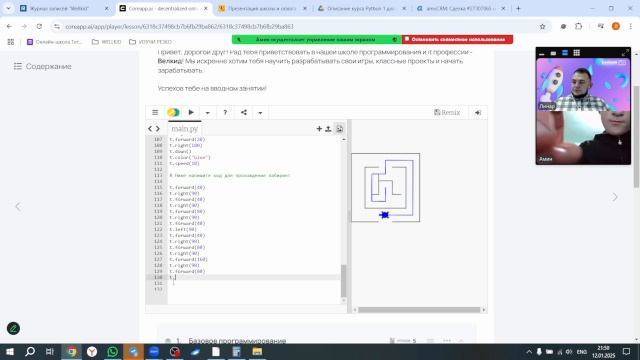Image resolution: width=640 pixels, height=360 pixels.
Task: Select Амин's video thumbnail
Action: tap(583, 138)
